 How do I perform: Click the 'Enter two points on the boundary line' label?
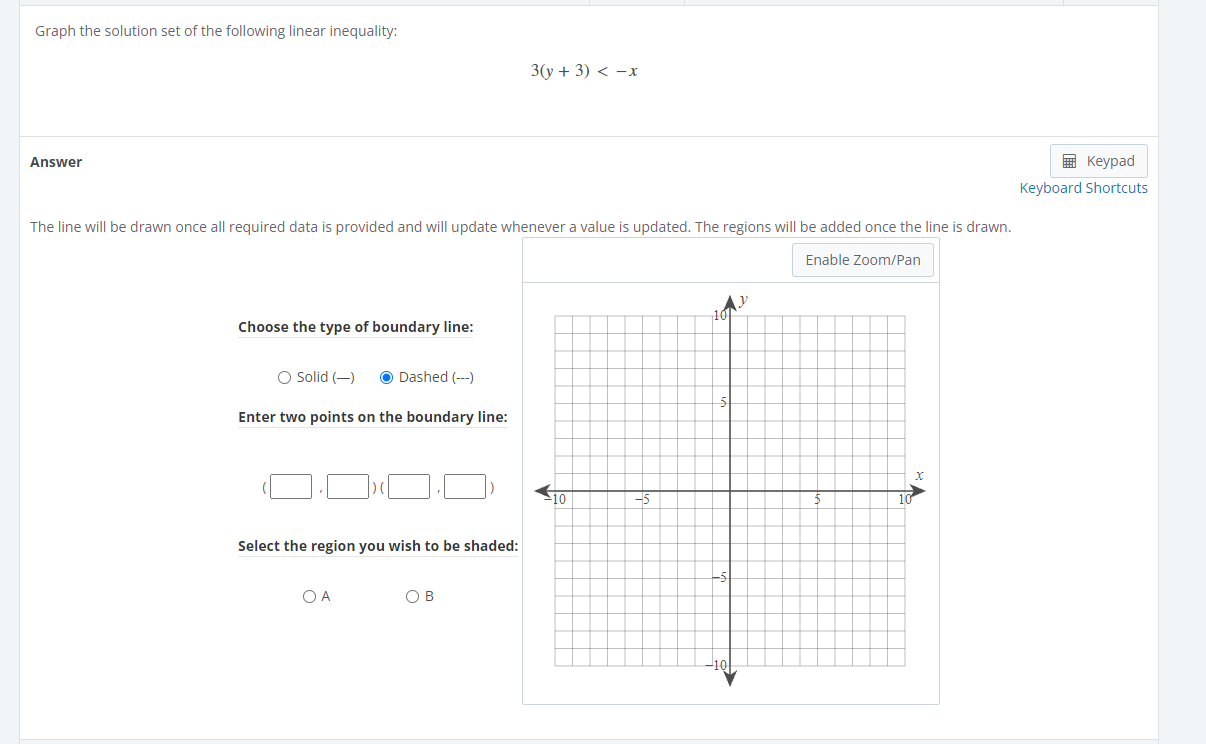[372, 417]
